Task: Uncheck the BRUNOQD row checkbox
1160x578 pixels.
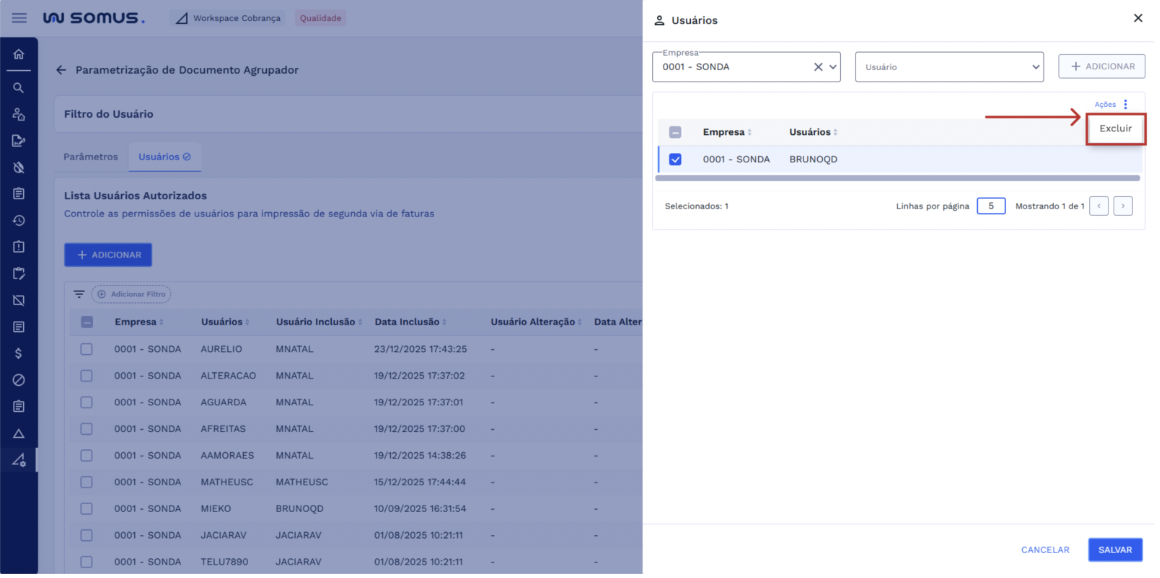Action: 675,159
